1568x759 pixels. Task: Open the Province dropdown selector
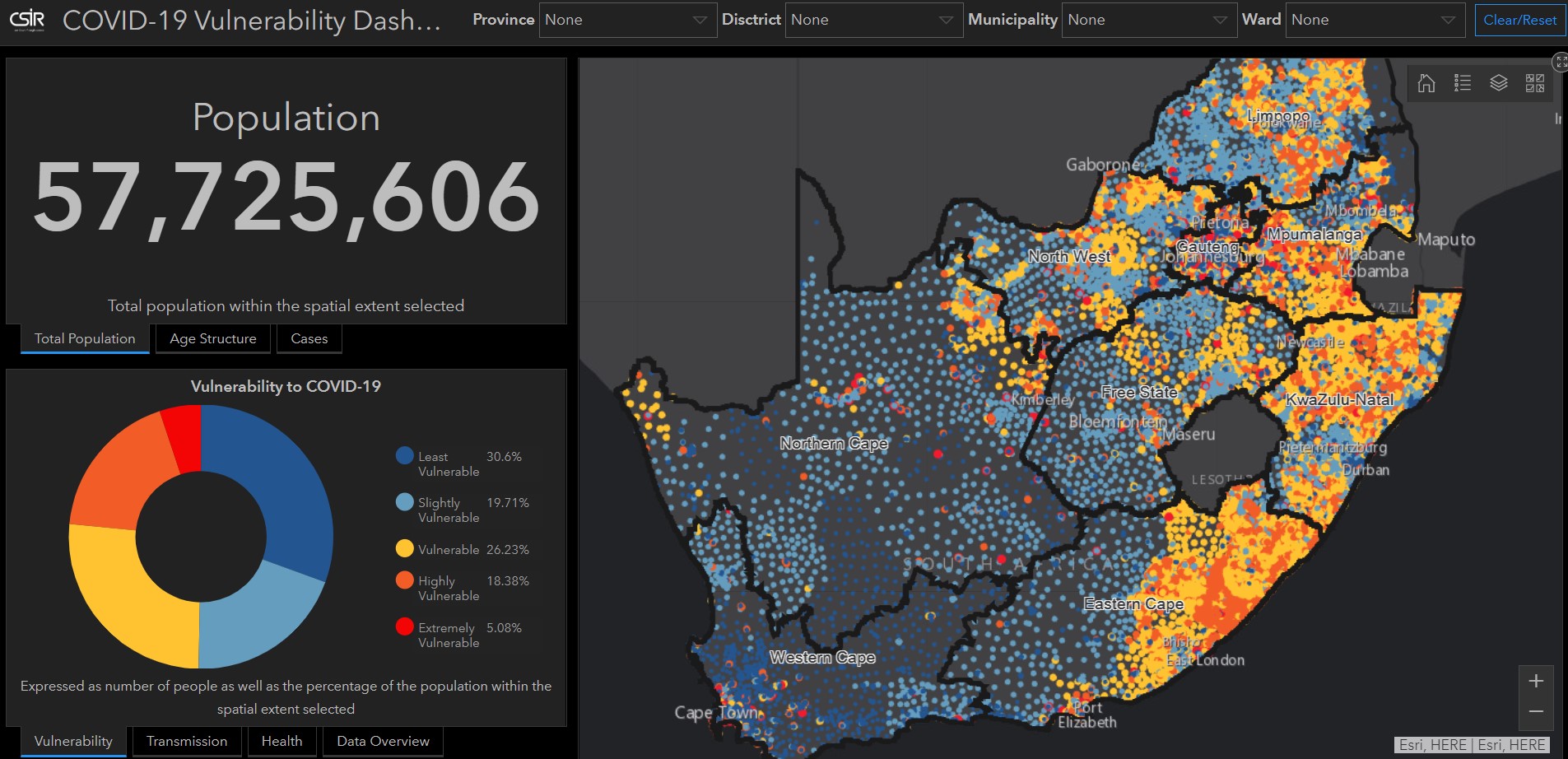[x=626, y=21]
